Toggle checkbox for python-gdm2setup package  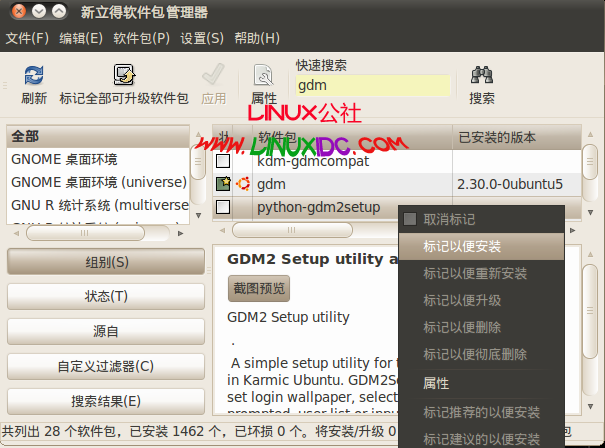[223, 207]
